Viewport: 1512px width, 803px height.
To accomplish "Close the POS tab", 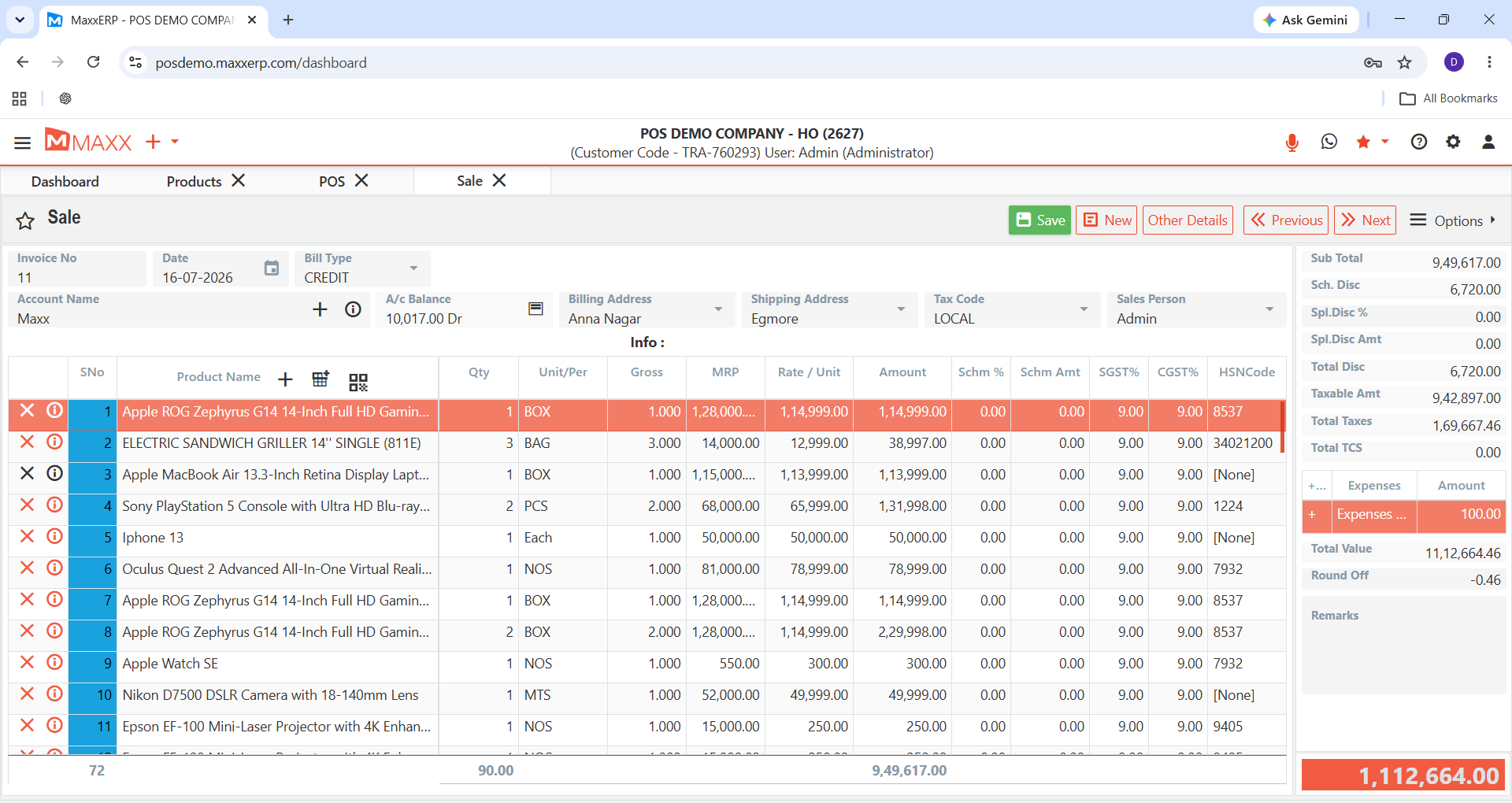I will pos(361,181).
